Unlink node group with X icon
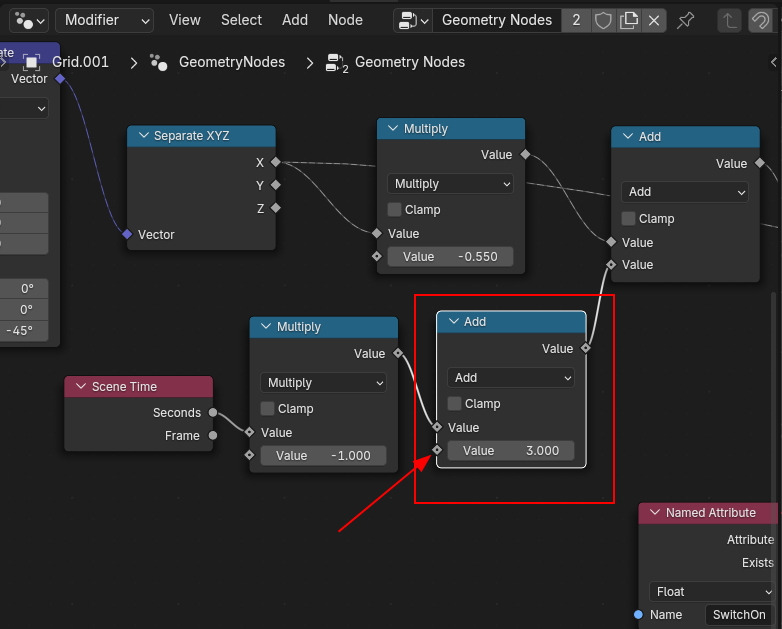 654,20
